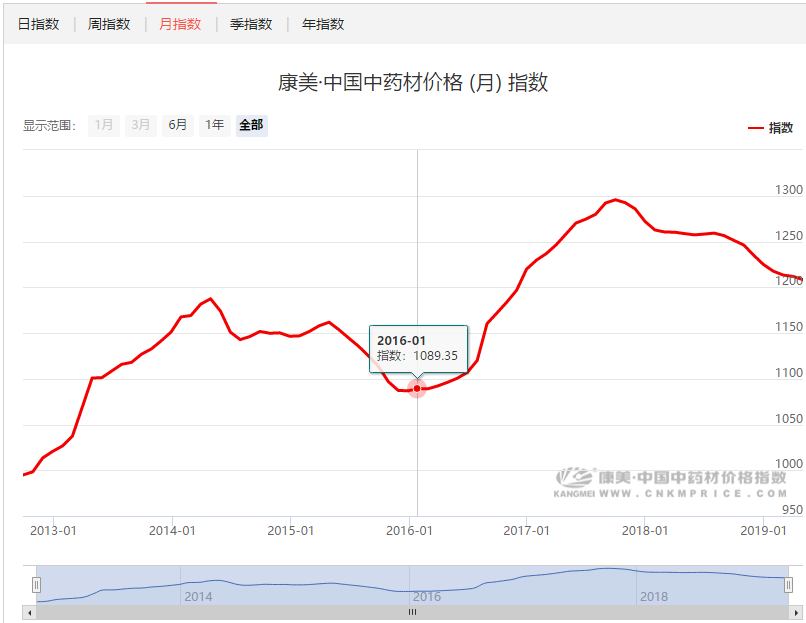Click the left navigator range handle

[x=37, y=584]
